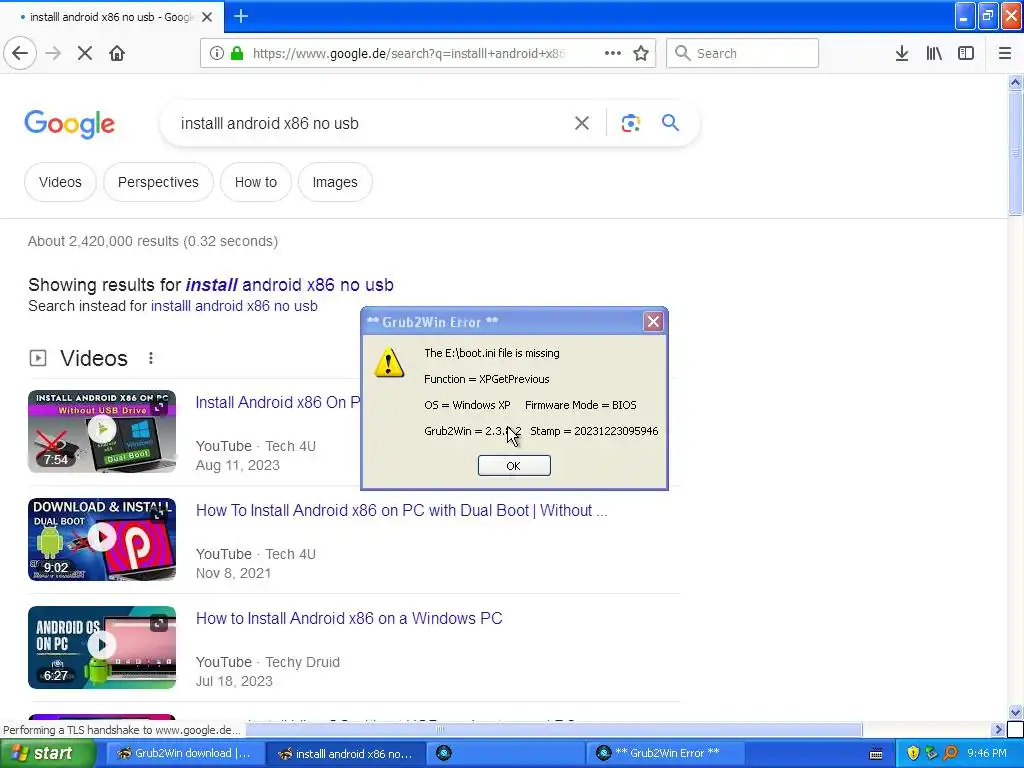Toggle the sidebar view
The image size is (1024, 768).
[966, 53]
